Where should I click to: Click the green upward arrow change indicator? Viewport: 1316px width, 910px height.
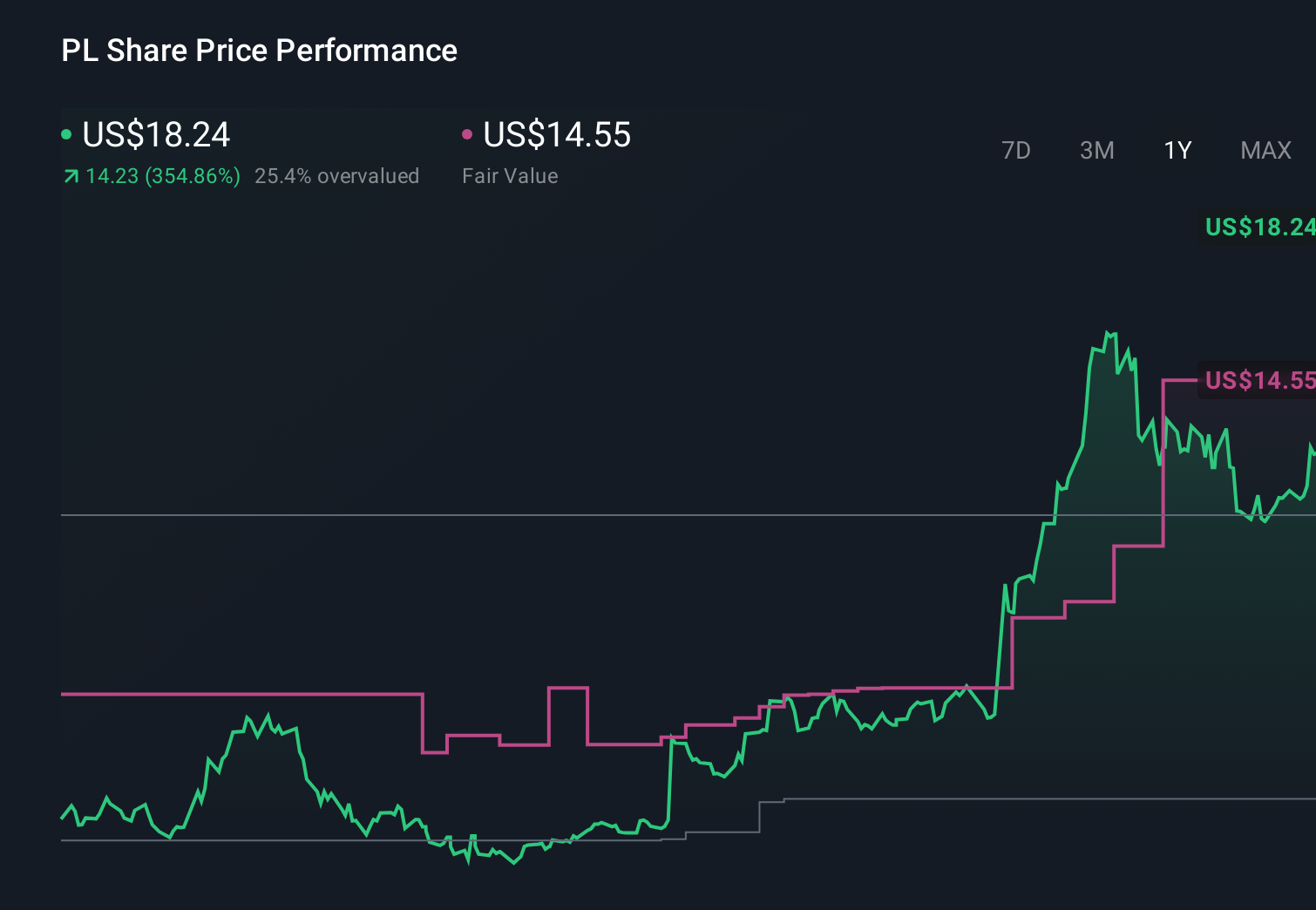71,175
